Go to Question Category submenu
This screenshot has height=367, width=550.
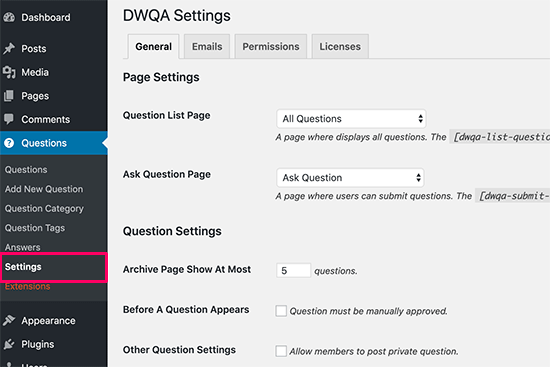[44, 208]
